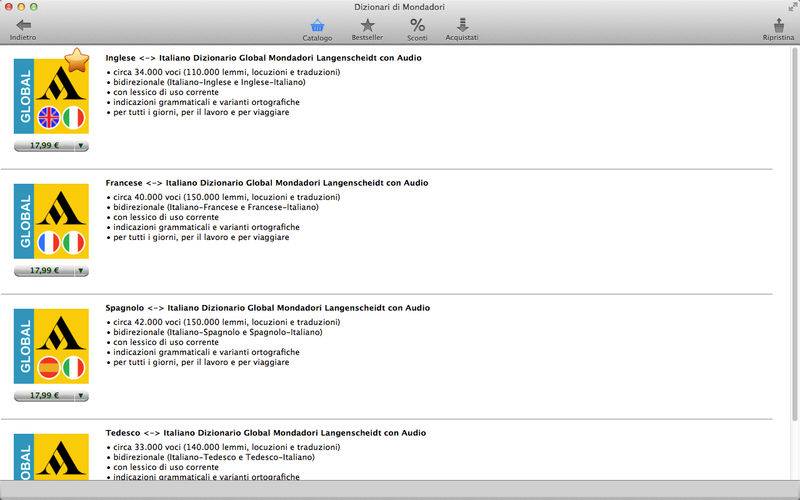The height and width of the screenshot is (500, 800).
Task: Click the vertical scrollbar on the catalog list
Action: coord(794,235)
